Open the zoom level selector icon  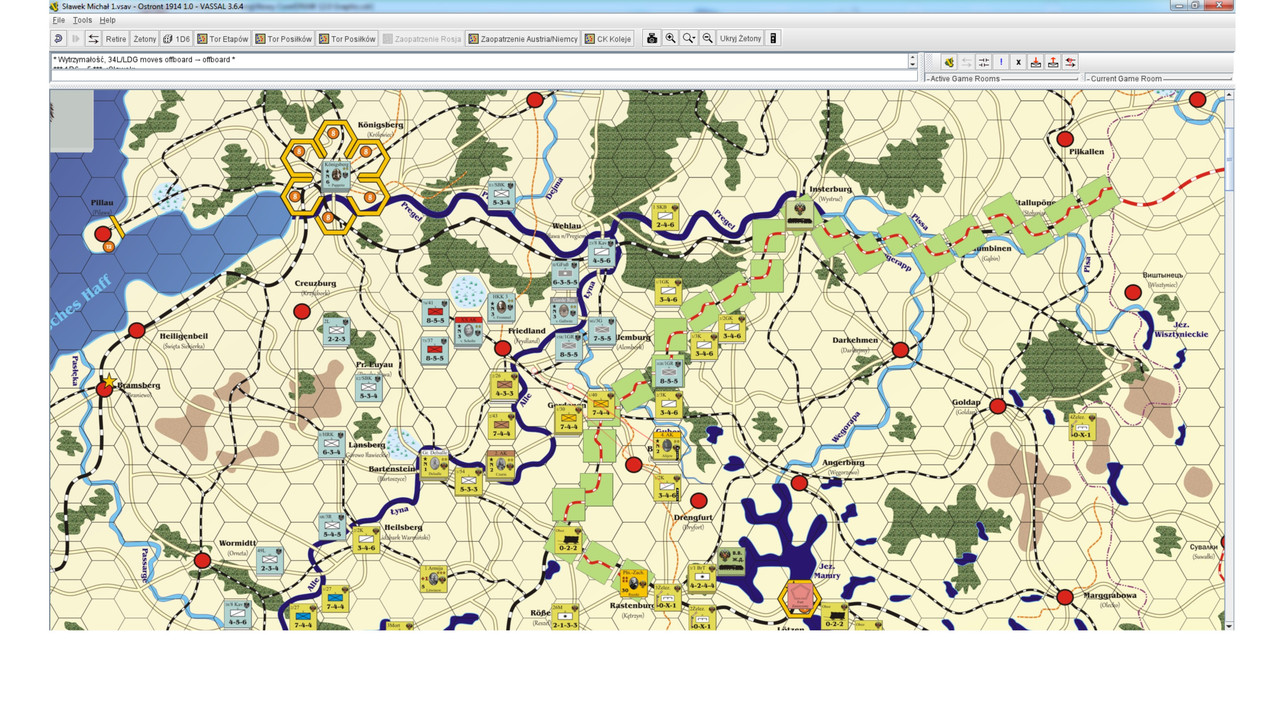(689, 39)
